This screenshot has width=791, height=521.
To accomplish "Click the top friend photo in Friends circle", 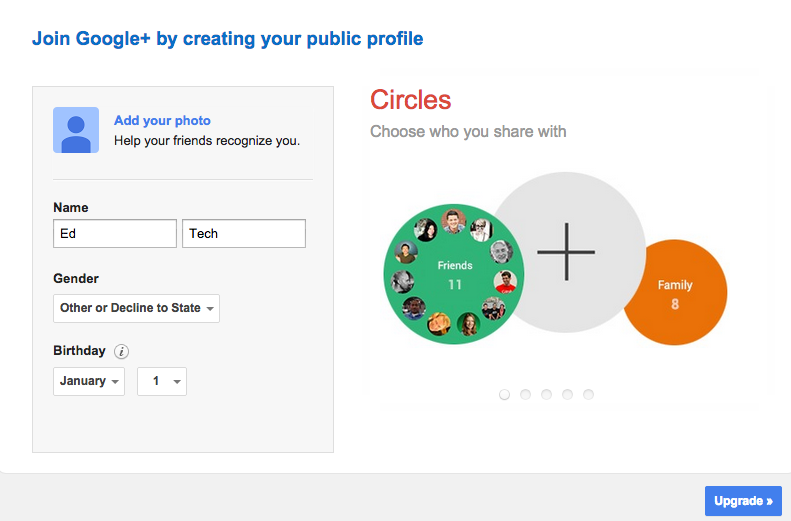I will point(455,221).
